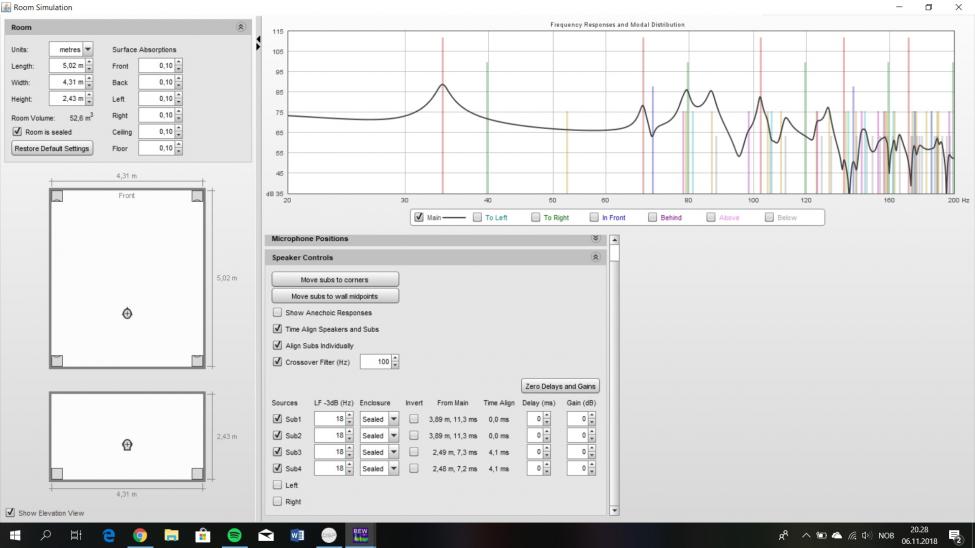Open the Sub1 Enclosure dropdown
This screenshot has width=975, height=548.
click(x=393, y=419)
